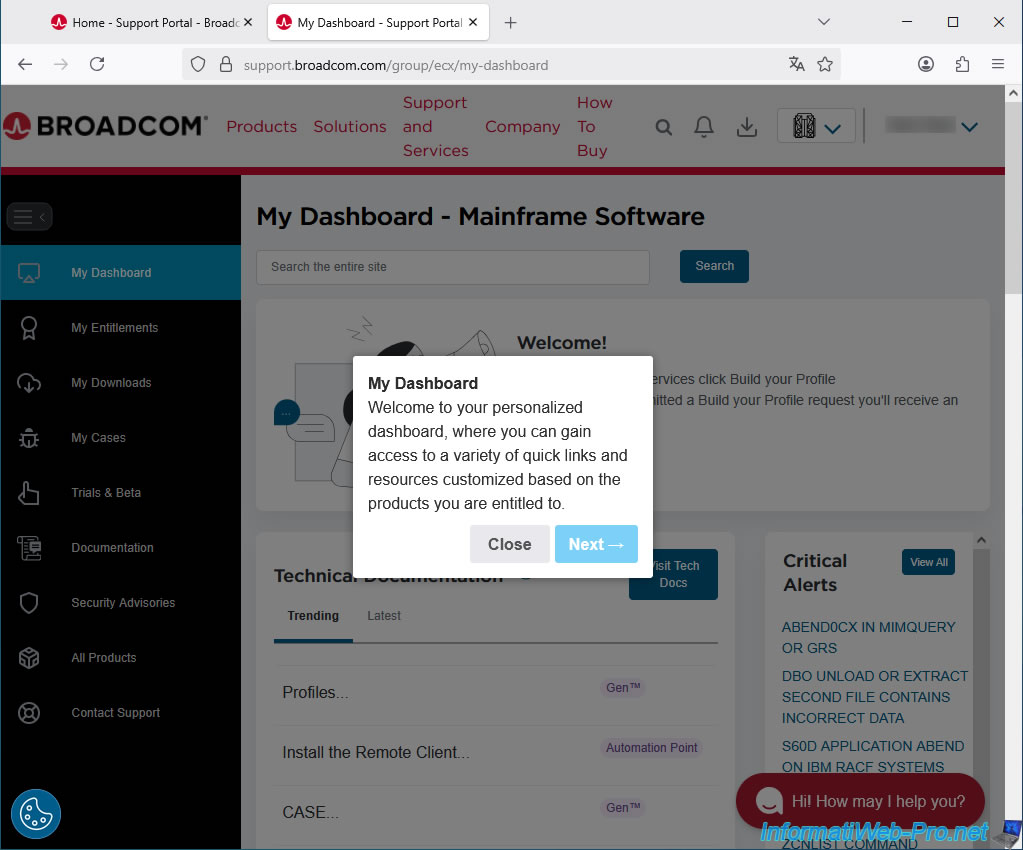Open the Products menu

261,127
